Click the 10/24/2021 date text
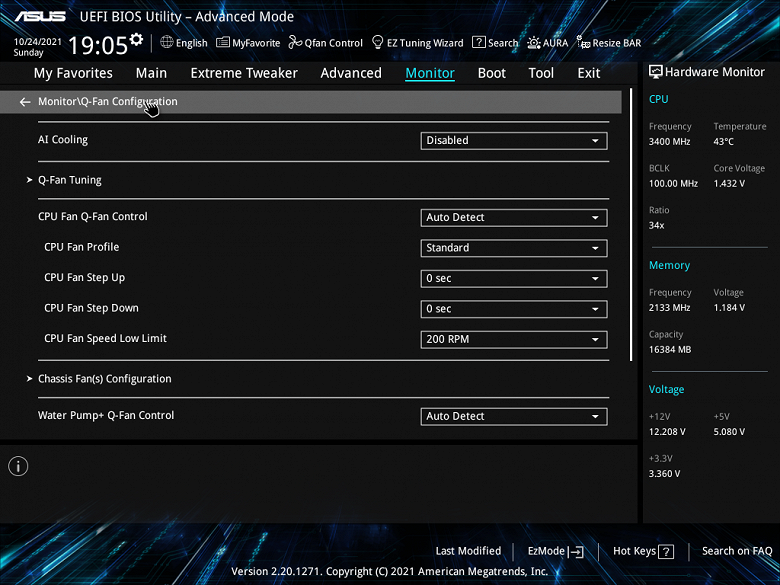780x585 pixels. tap(37, 42)
